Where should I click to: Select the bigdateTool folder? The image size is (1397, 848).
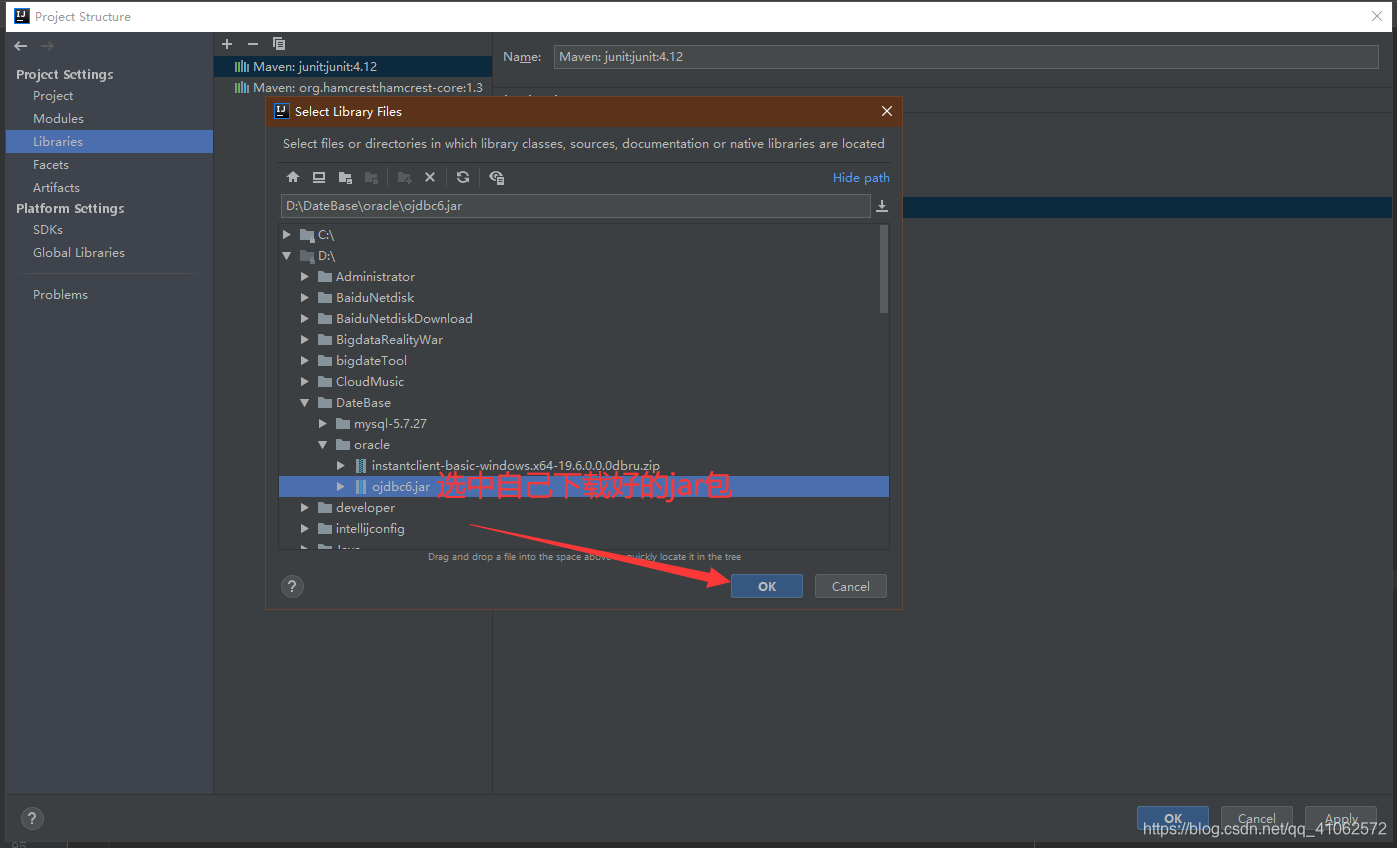coord(371,361)
